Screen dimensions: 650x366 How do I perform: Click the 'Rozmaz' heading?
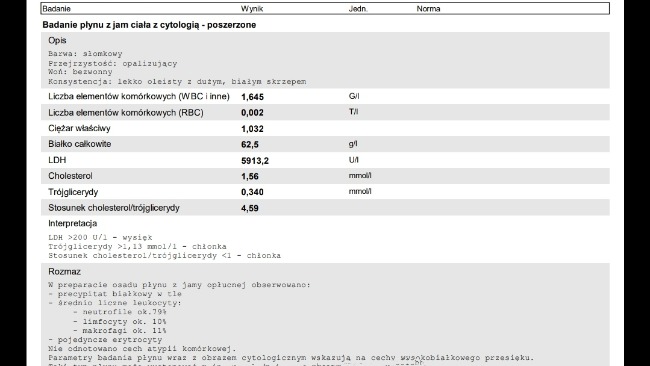point(64,272)
